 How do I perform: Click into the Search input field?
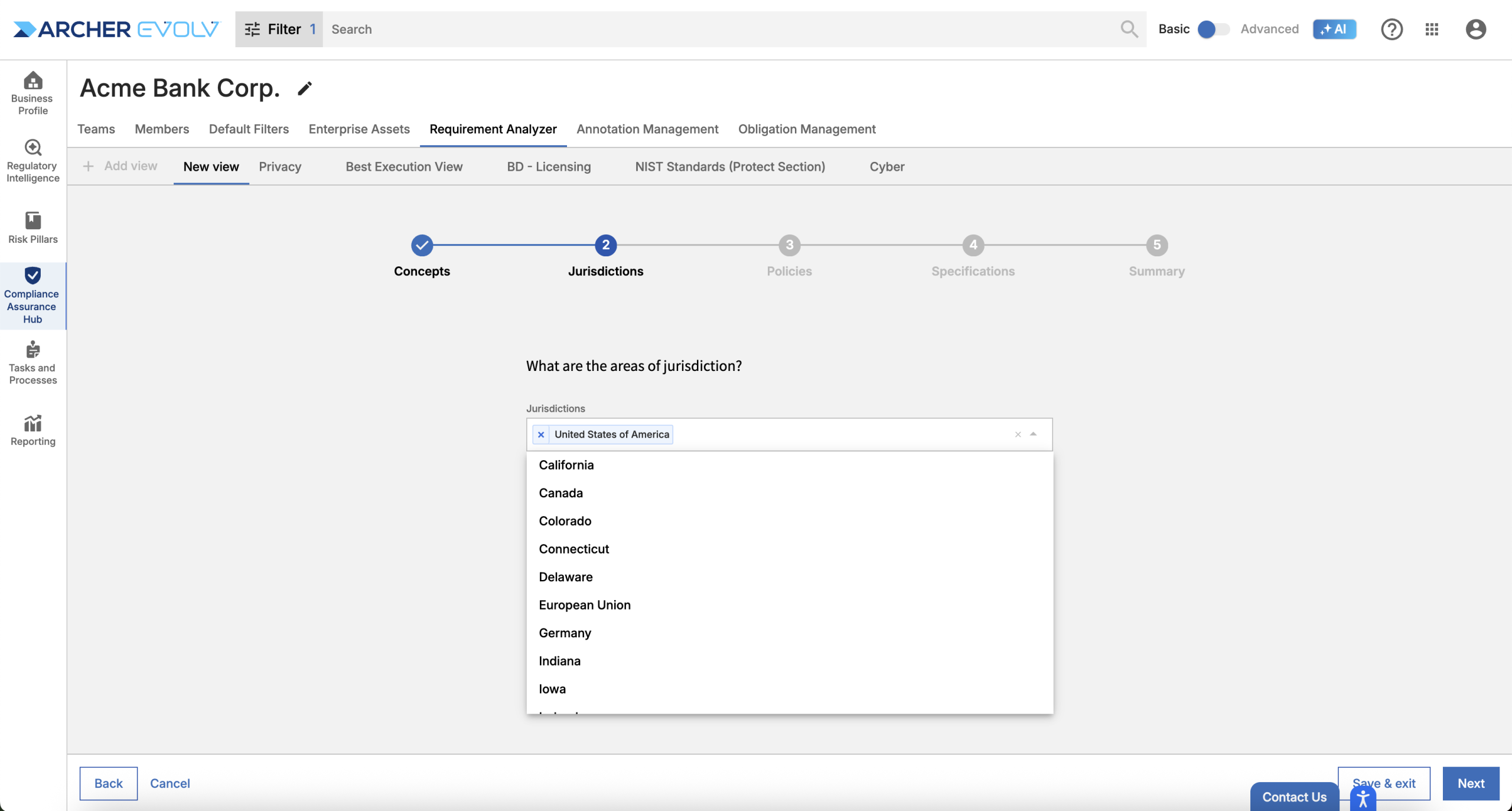[x=721, y=29]
